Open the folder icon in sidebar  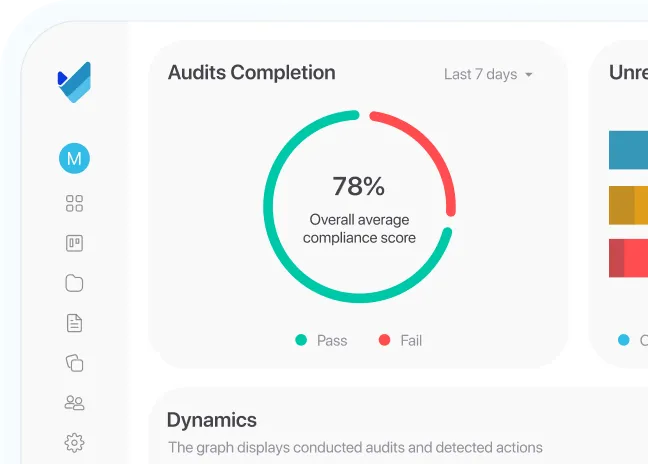click(x=74, y=283)
